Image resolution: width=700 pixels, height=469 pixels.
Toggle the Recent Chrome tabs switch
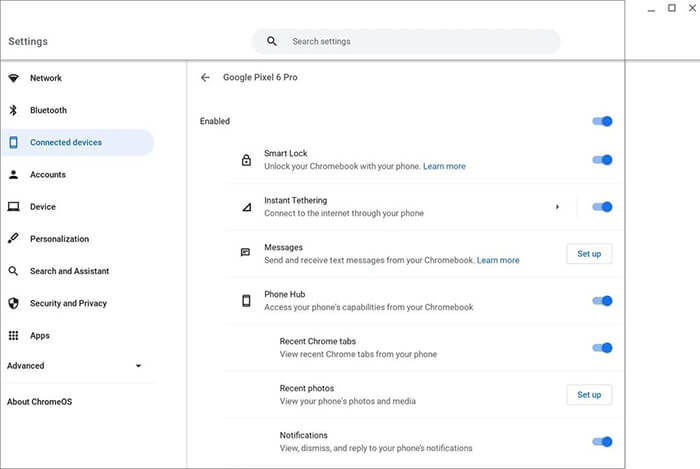[602, 348]
